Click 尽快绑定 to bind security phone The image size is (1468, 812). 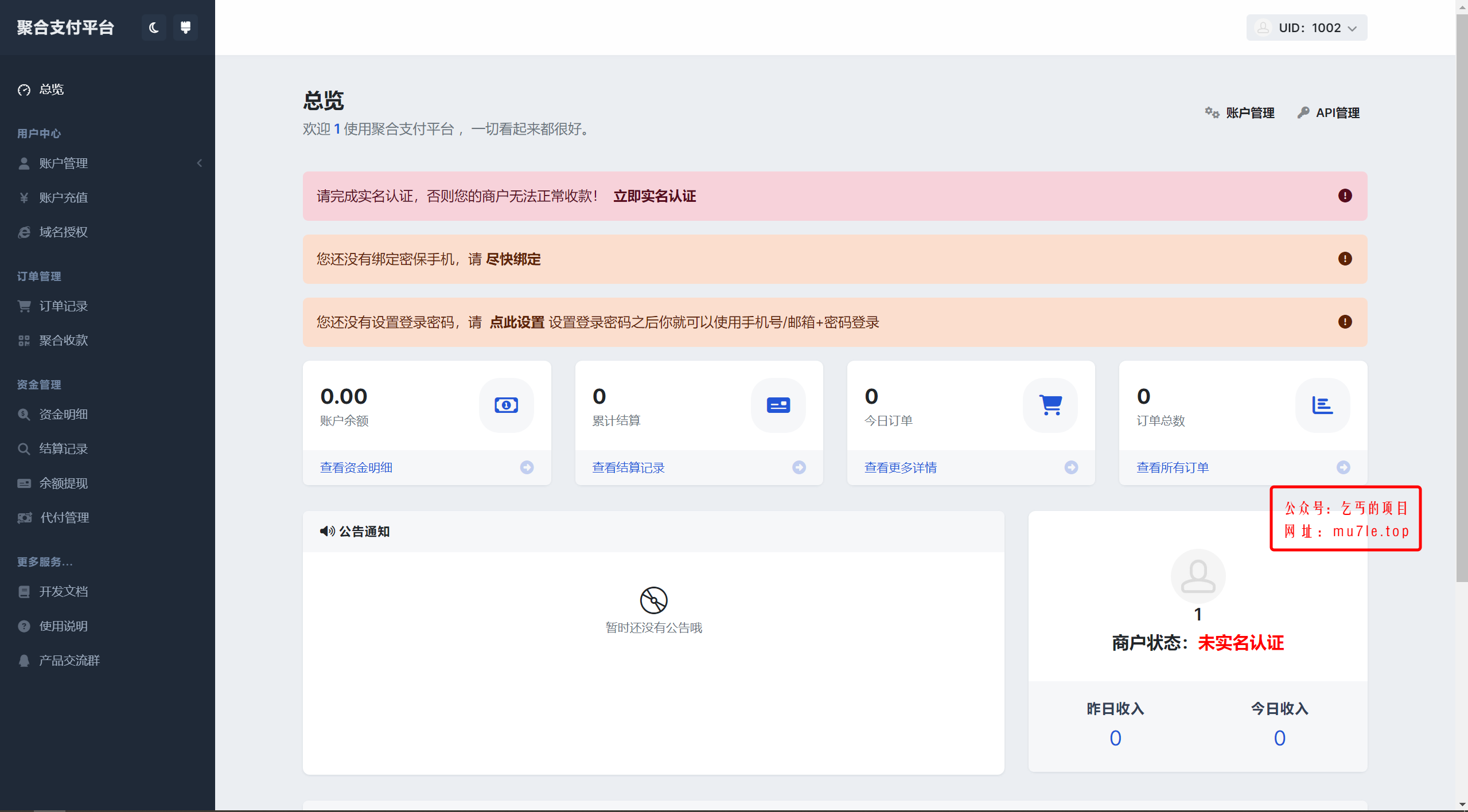coord(513,259)
